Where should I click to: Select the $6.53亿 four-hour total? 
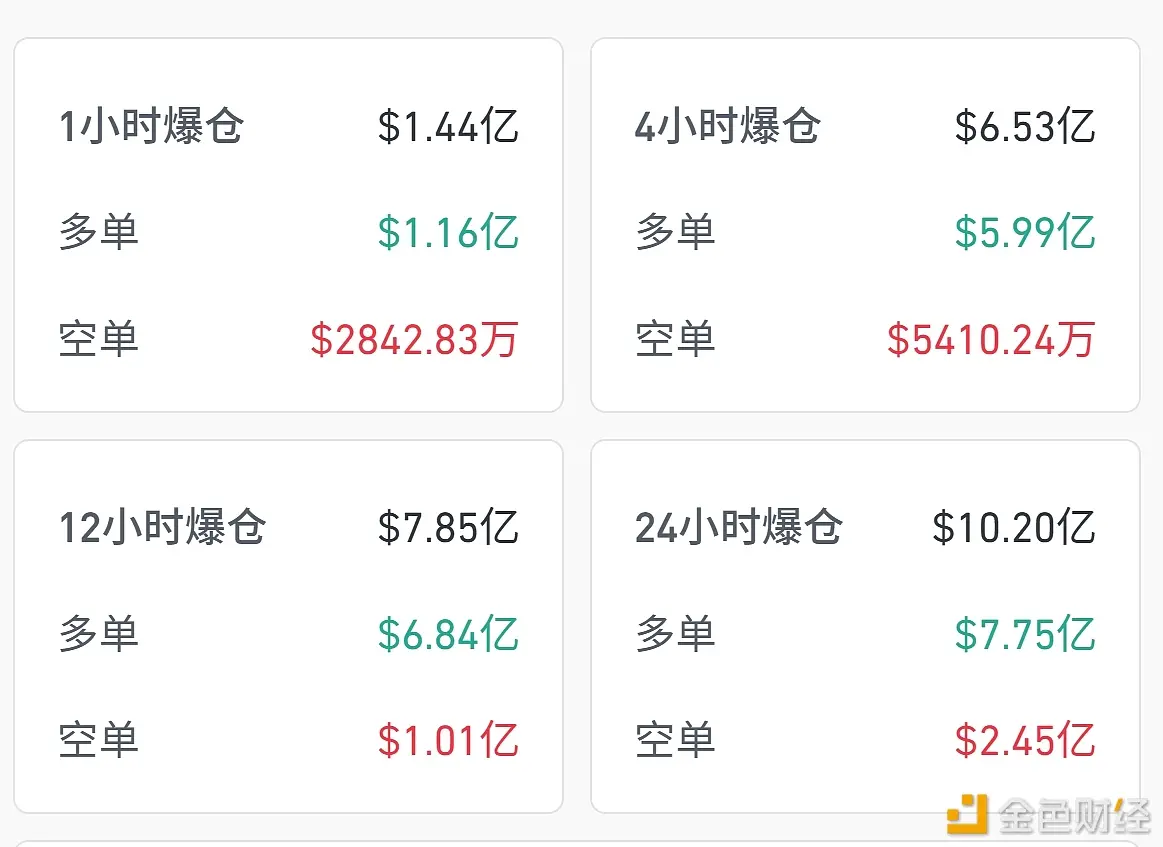(x=1024, y=126)
